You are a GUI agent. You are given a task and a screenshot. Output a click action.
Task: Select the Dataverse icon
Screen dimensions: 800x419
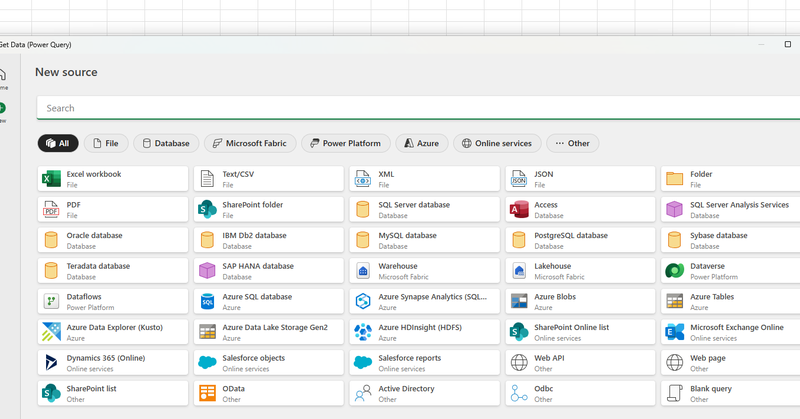(674, 271)
